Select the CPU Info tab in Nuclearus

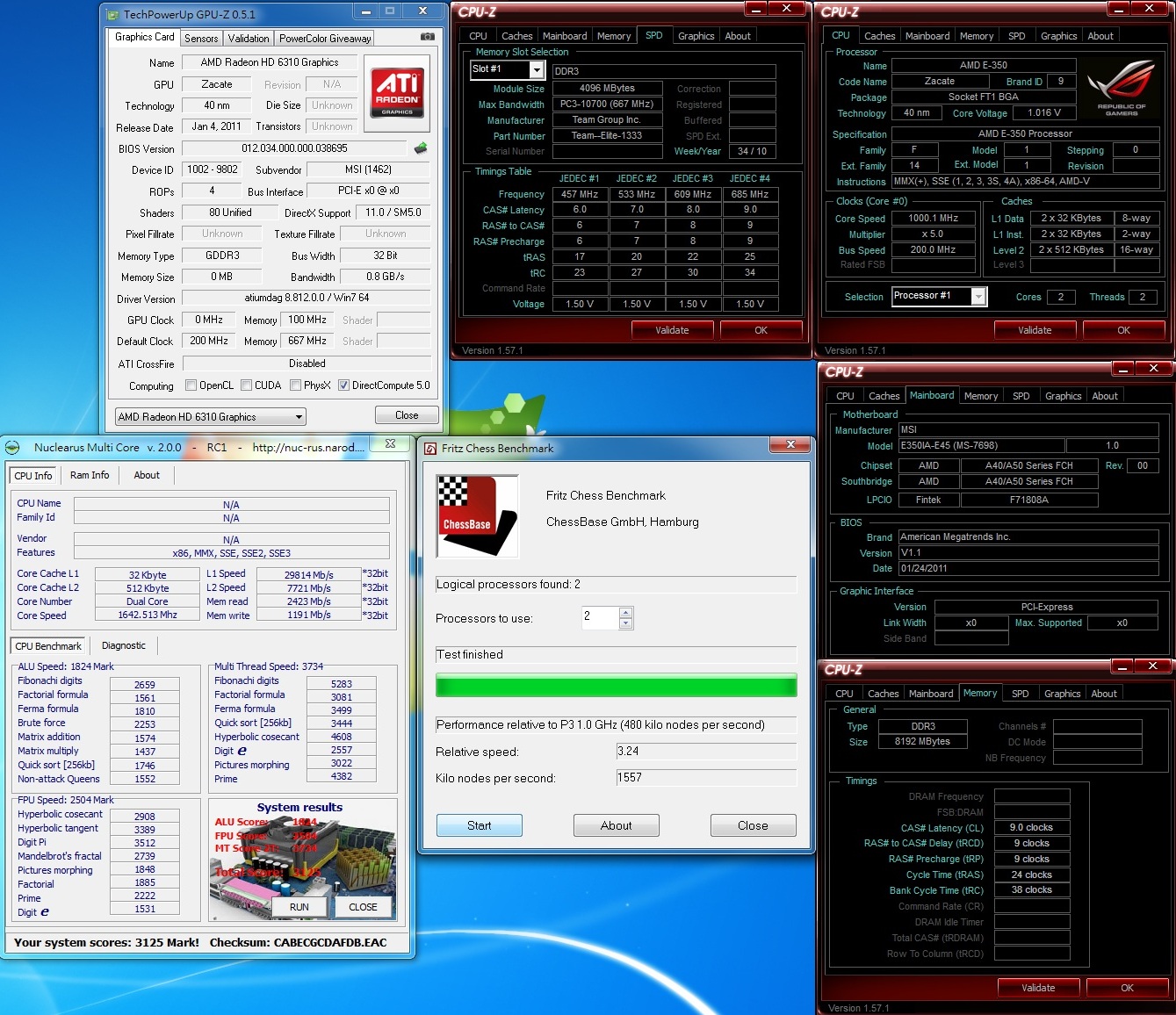coord(33,476)
